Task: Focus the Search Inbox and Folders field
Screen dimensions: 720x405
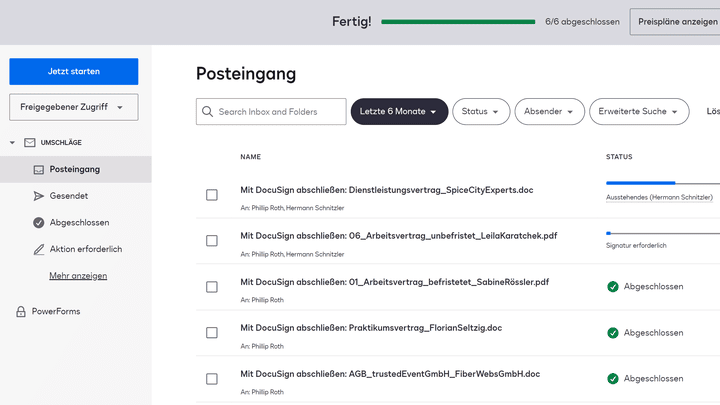Action: [271, 112]
